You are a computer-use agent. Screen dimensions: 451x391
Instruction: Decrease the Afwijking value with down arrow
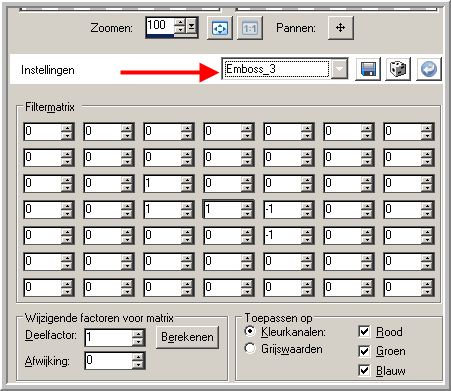pyautogui.click(x=138, y=365)
